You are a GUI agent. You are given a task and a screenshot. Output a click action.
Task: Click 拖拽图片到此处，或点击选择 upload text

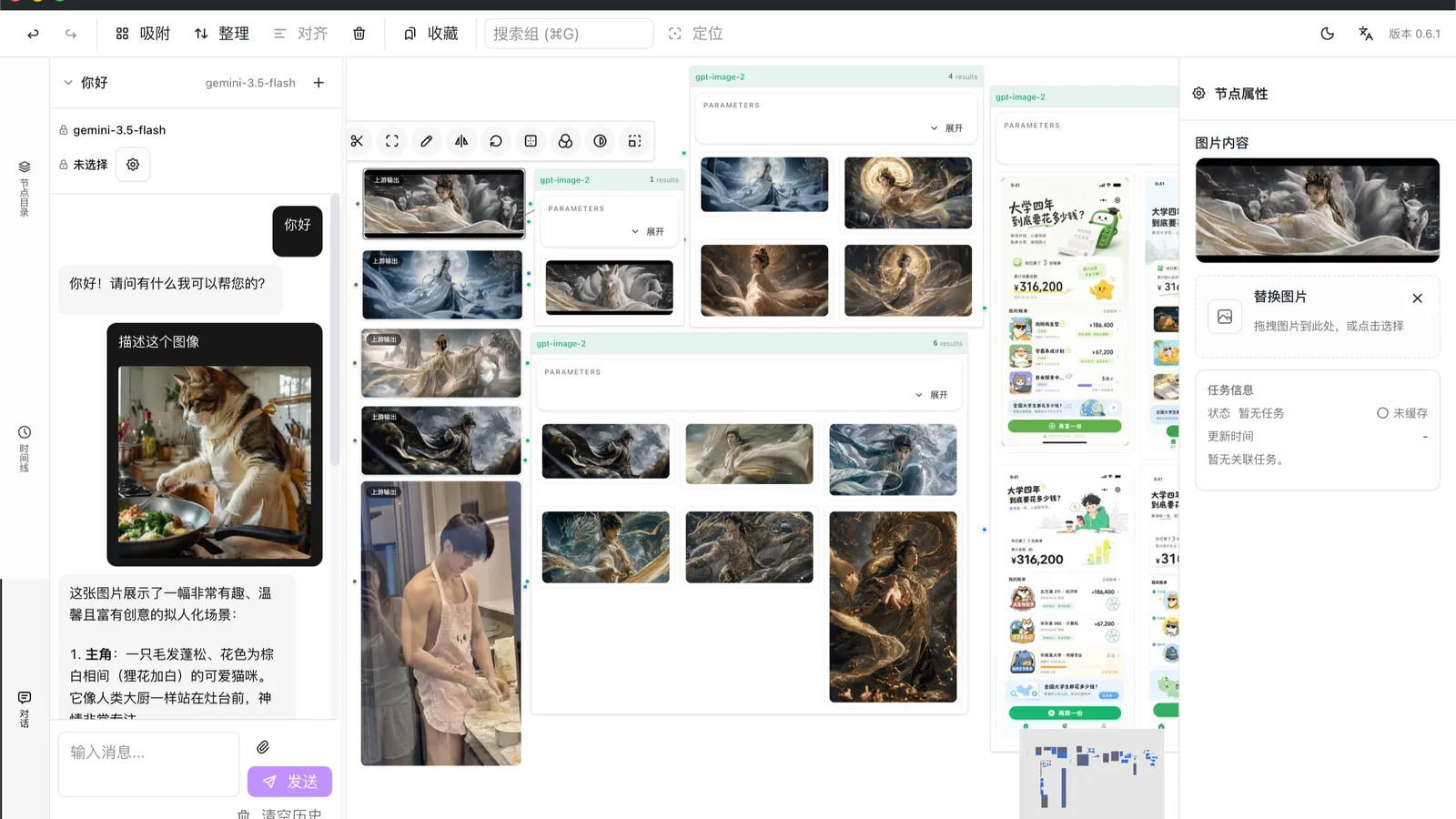pyautogui.click(x=1329, y=326)
